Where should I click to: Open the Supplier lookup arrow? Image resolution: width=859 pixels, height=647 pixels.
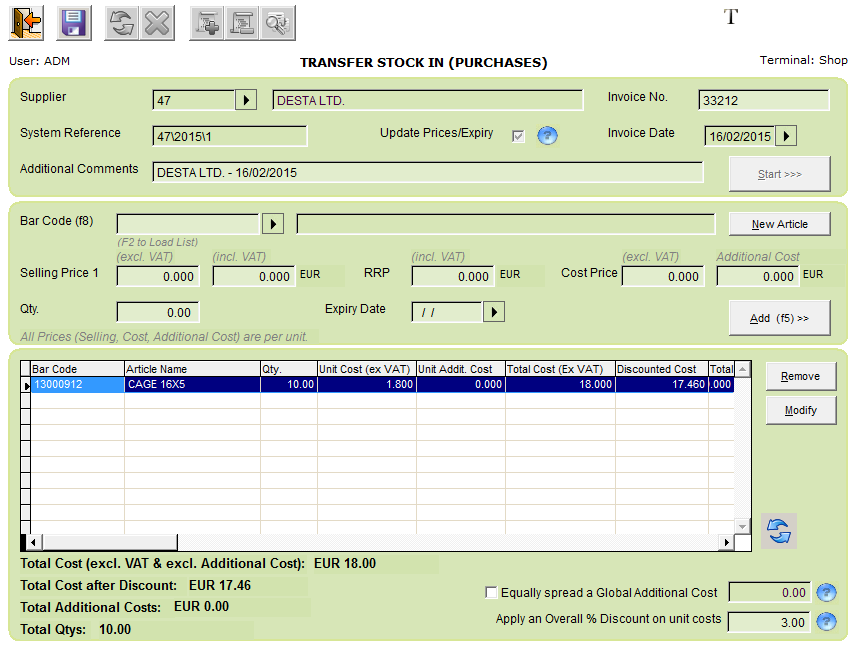click(246, 100)
